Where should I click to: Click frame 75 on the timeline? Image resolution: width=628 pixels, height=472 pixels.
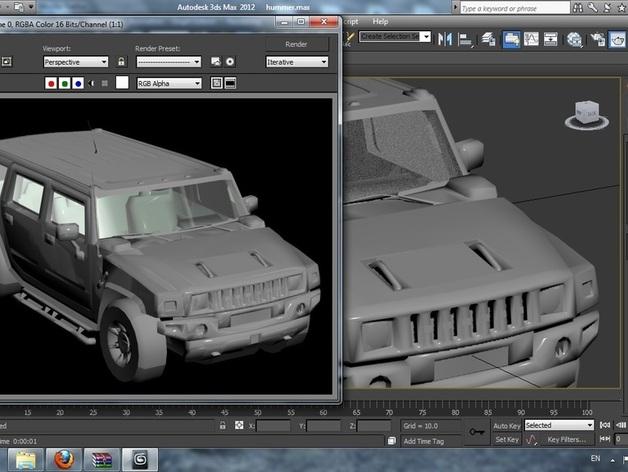click(423, 412)
